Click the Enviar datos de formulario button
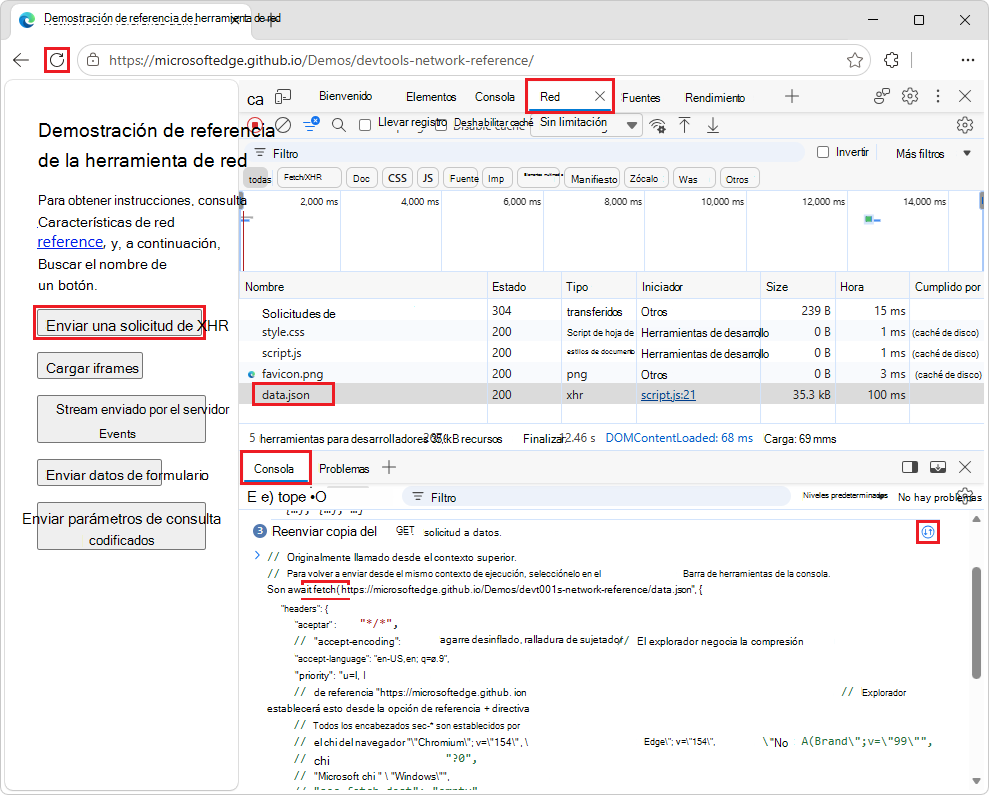989x795 pixels. (100, 473)
